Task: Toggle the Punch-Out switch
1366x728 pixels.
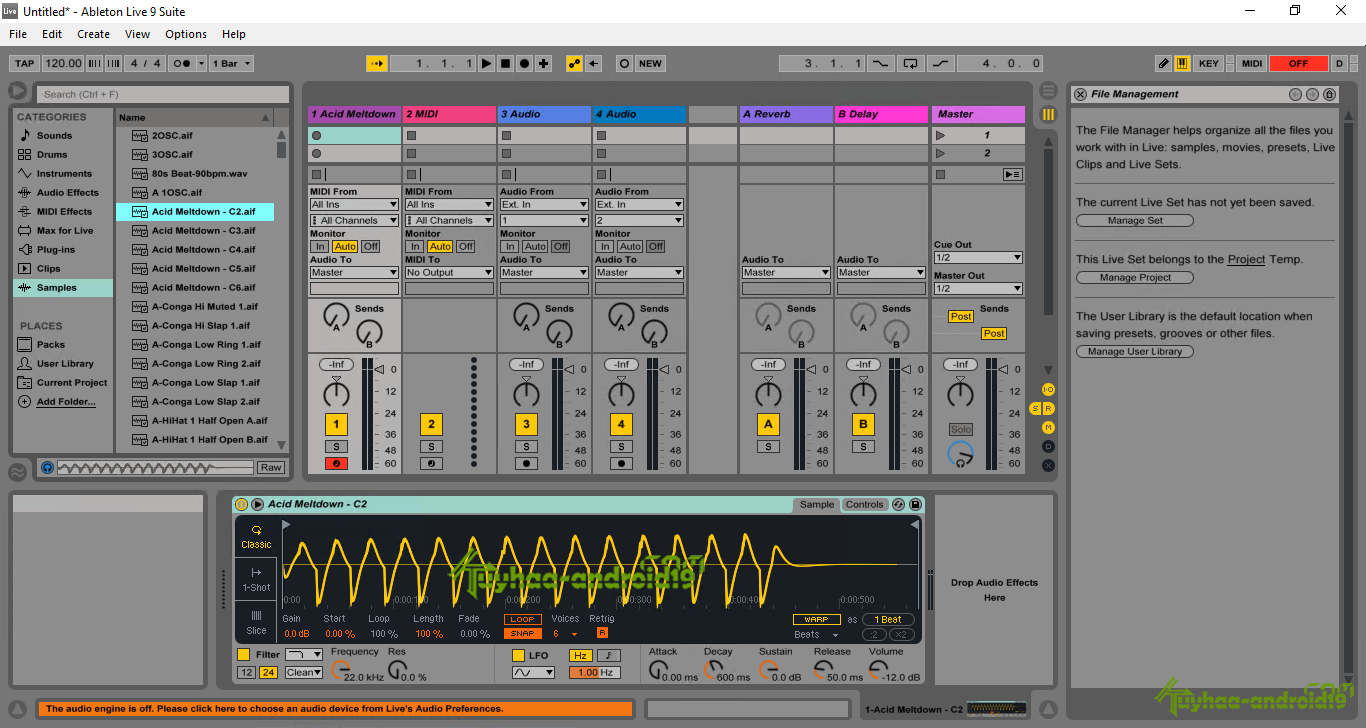Action: click(x=941, y=63)
